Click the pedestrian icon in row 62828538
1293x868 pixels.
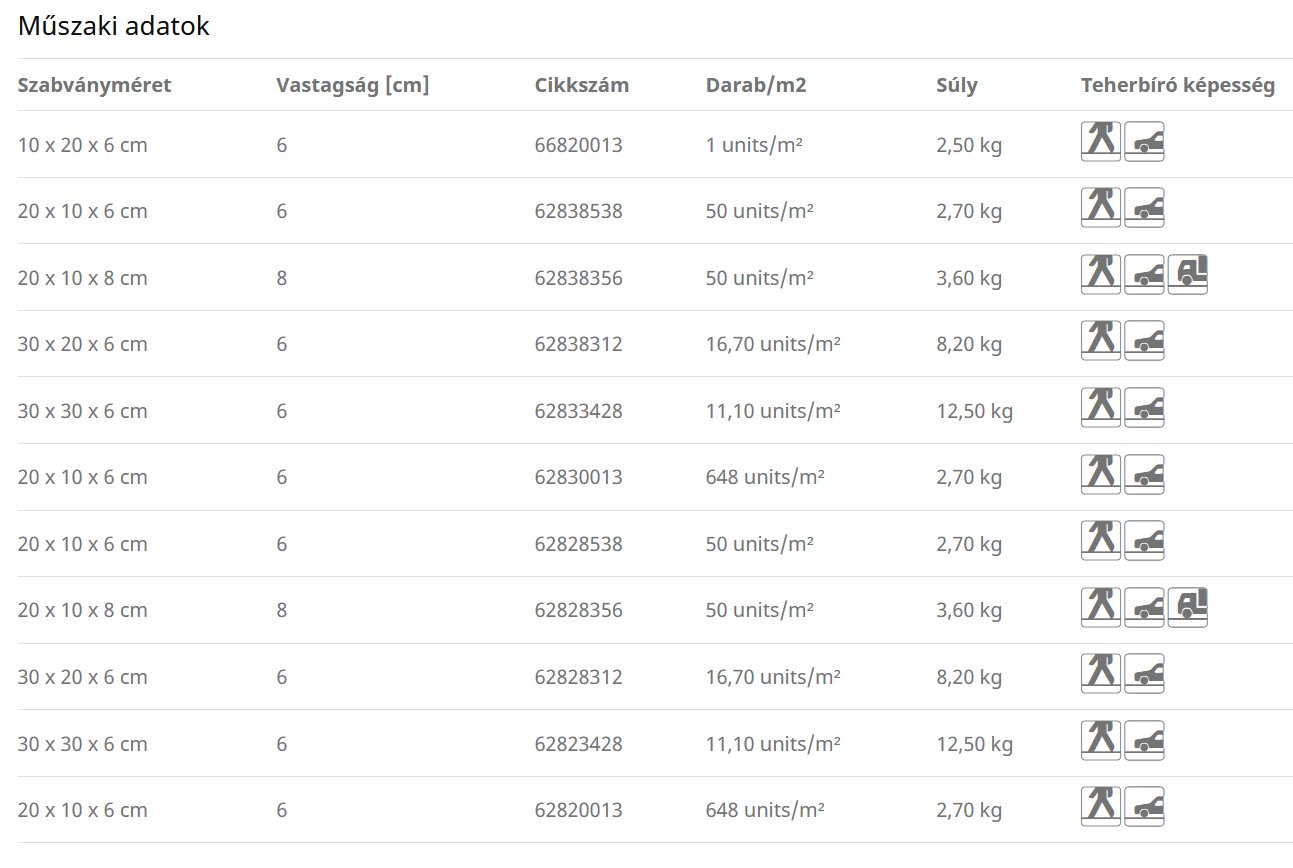1101,541
